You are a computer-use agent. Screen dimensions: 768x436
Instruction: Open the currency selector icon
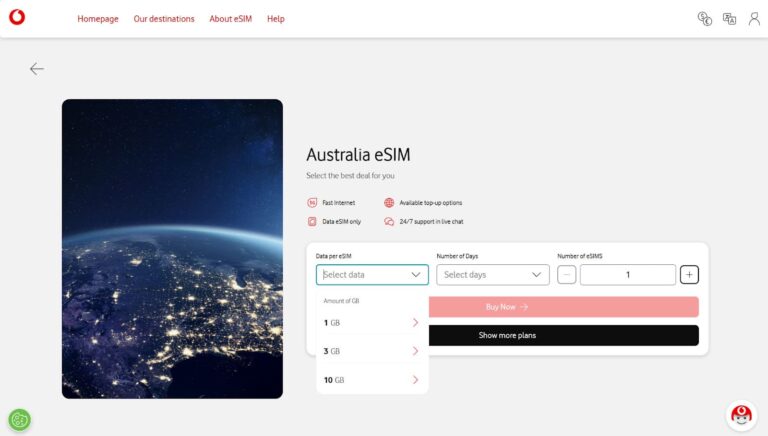704,18
